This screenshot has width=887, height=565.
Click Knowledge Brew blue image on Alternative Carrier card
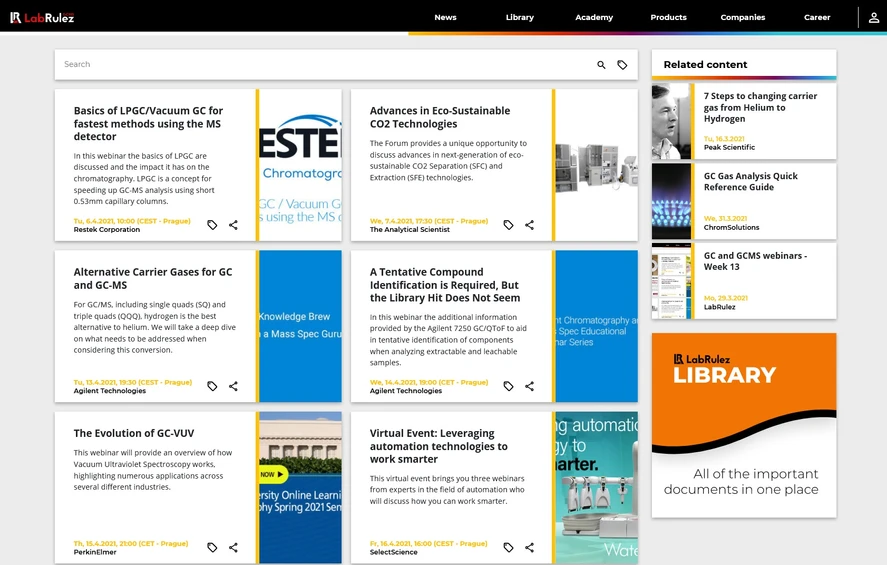(300, 326)
